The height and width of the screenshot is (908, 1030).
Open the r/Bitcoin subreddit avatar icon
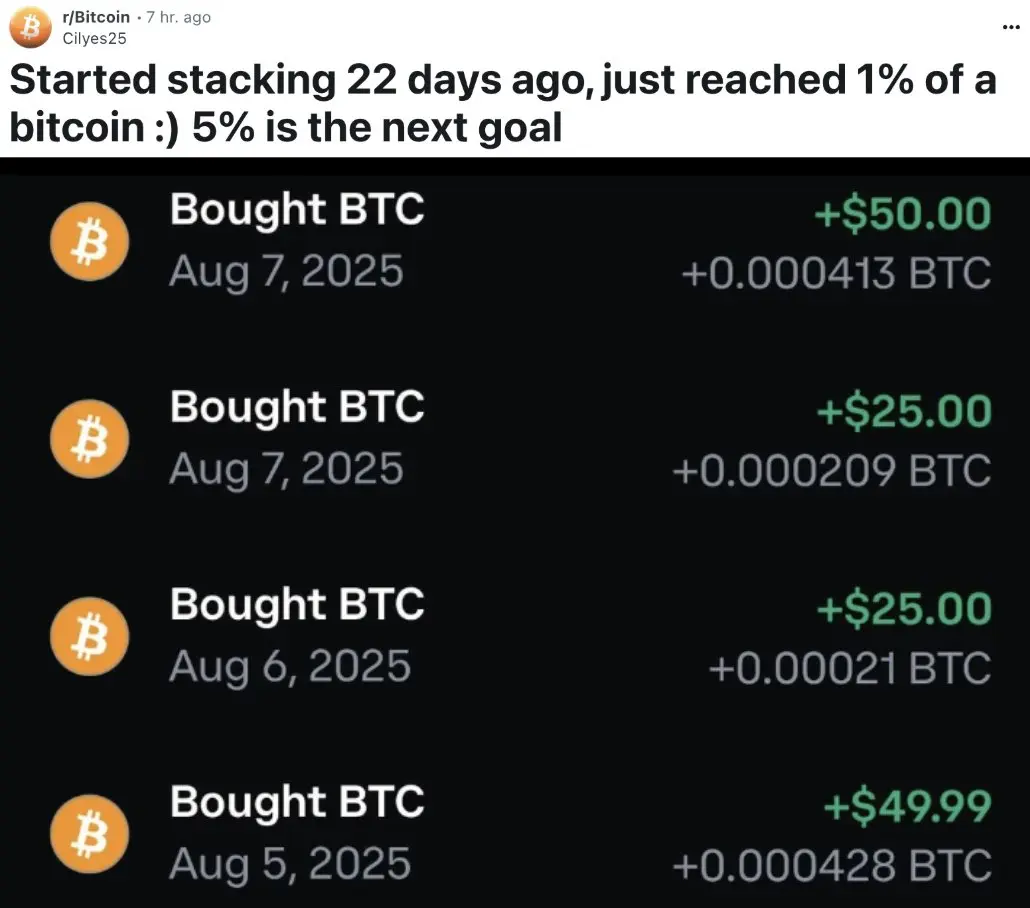tap(30, 28)
